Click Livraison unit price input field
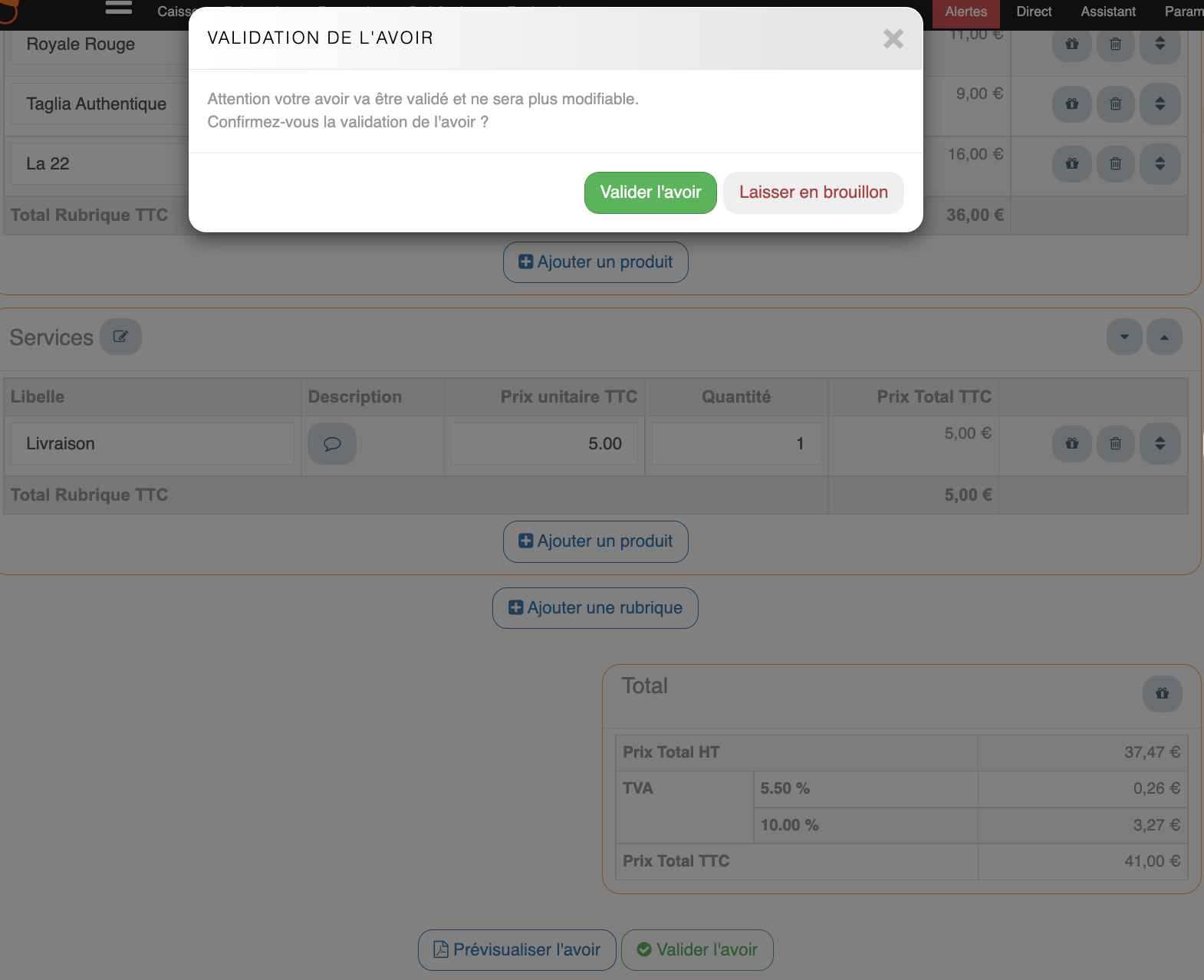1204x980 pixels. 544,444
